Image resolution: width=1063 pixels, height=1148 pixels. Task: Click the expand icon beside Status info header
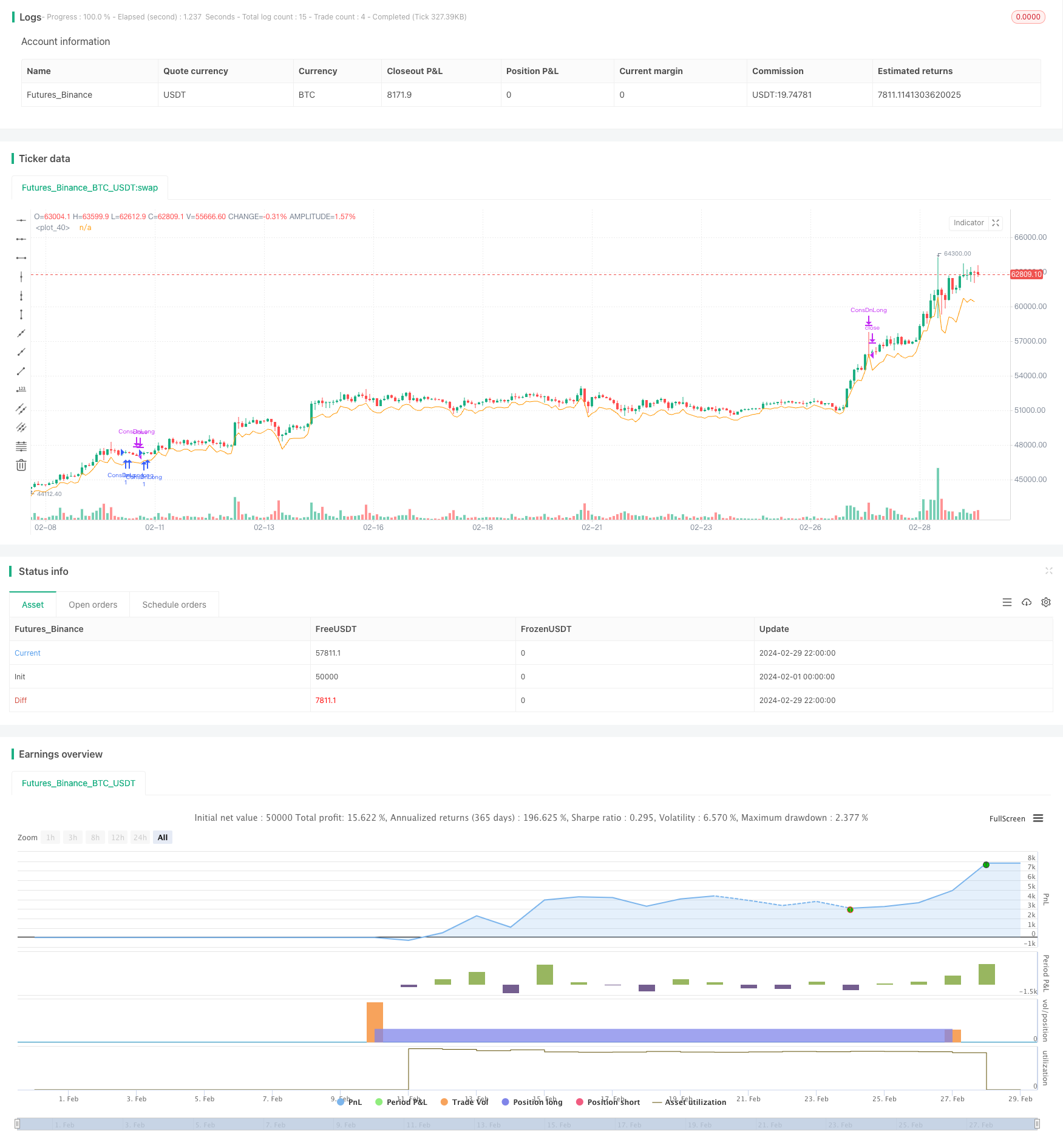coord(1048,571)
